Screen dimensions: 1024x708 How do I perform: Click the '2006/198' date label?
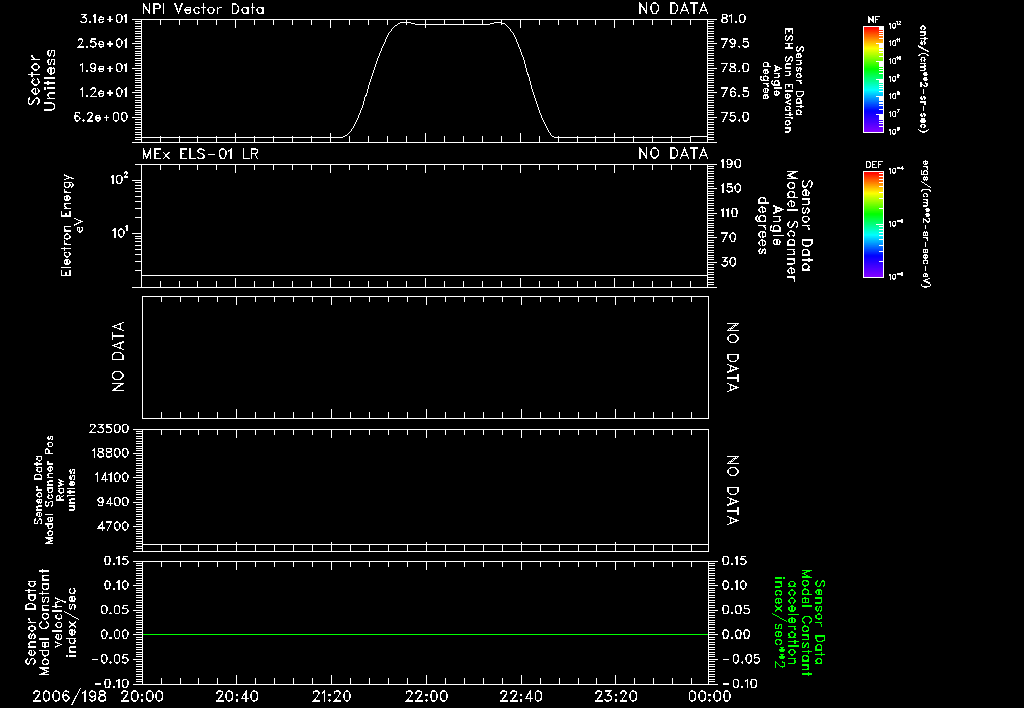69,696
